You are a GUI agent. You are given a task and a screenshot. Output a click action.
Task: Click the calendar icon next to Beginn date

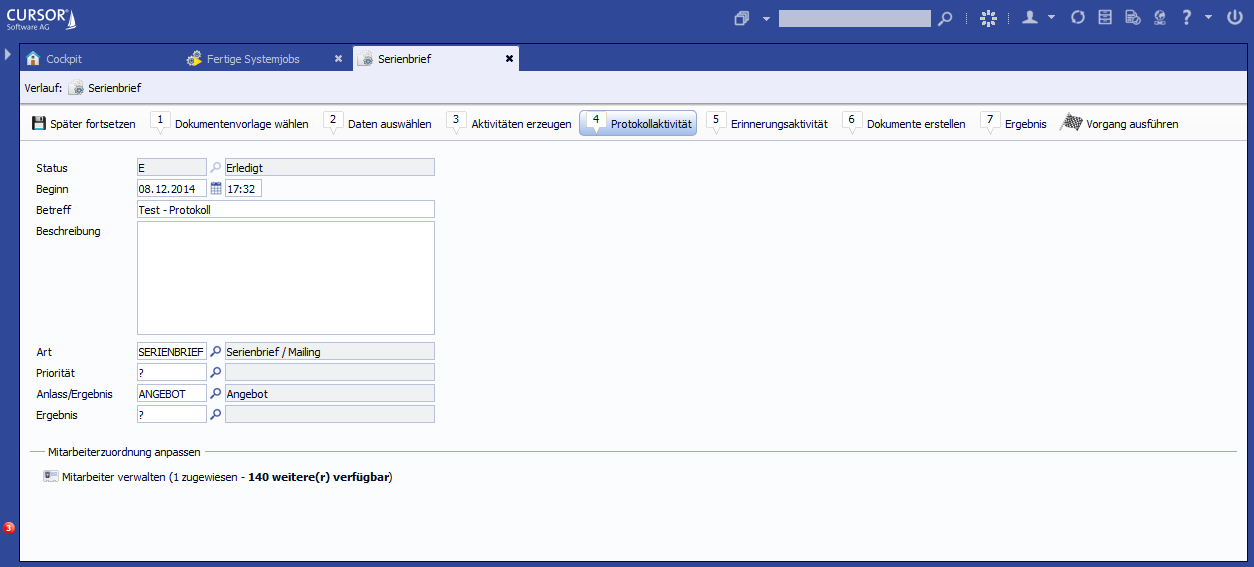pyautogui.click(x=216, y=189)
